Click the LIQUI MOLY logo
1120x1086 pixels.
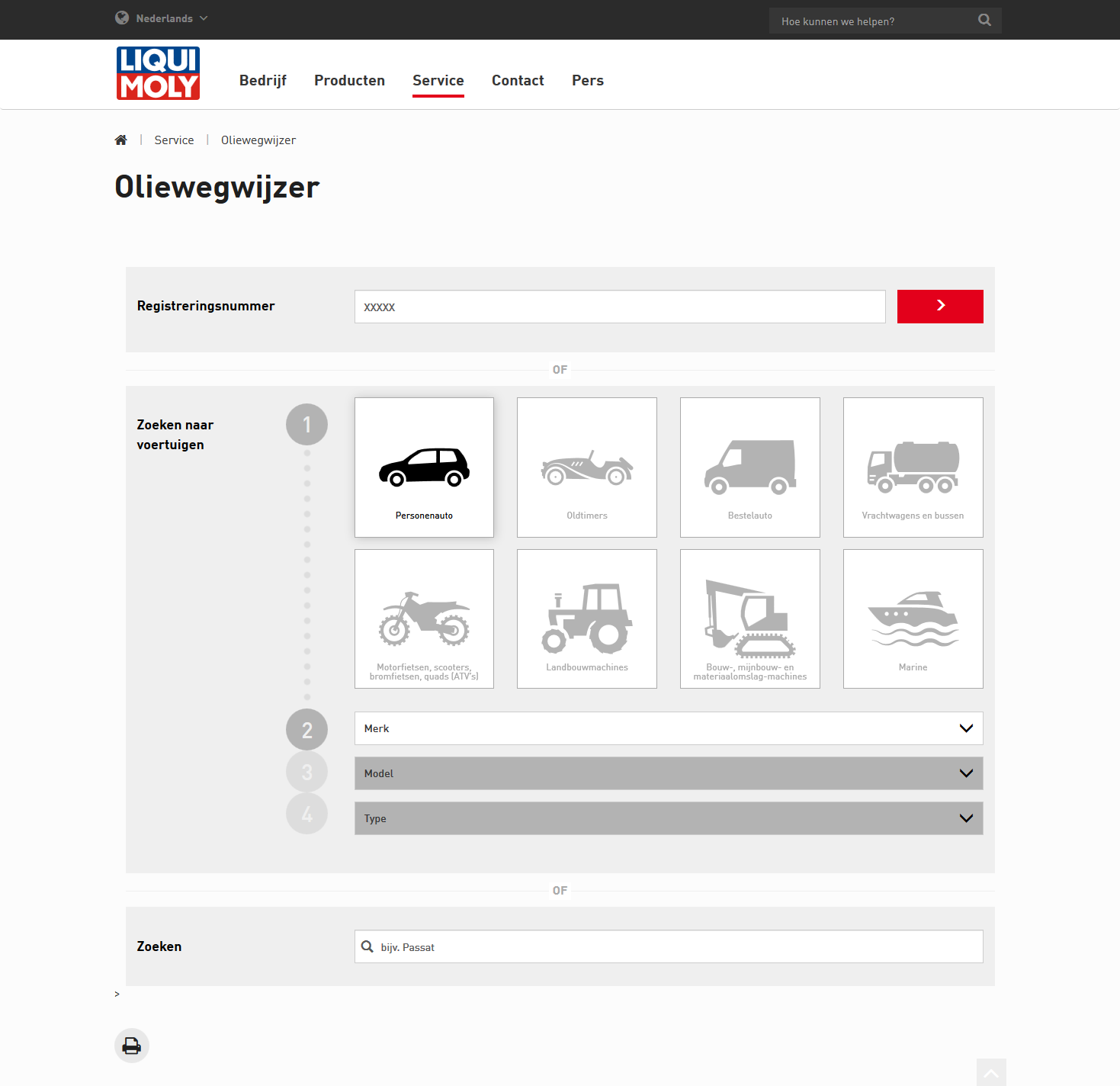(x=158, y=73)
